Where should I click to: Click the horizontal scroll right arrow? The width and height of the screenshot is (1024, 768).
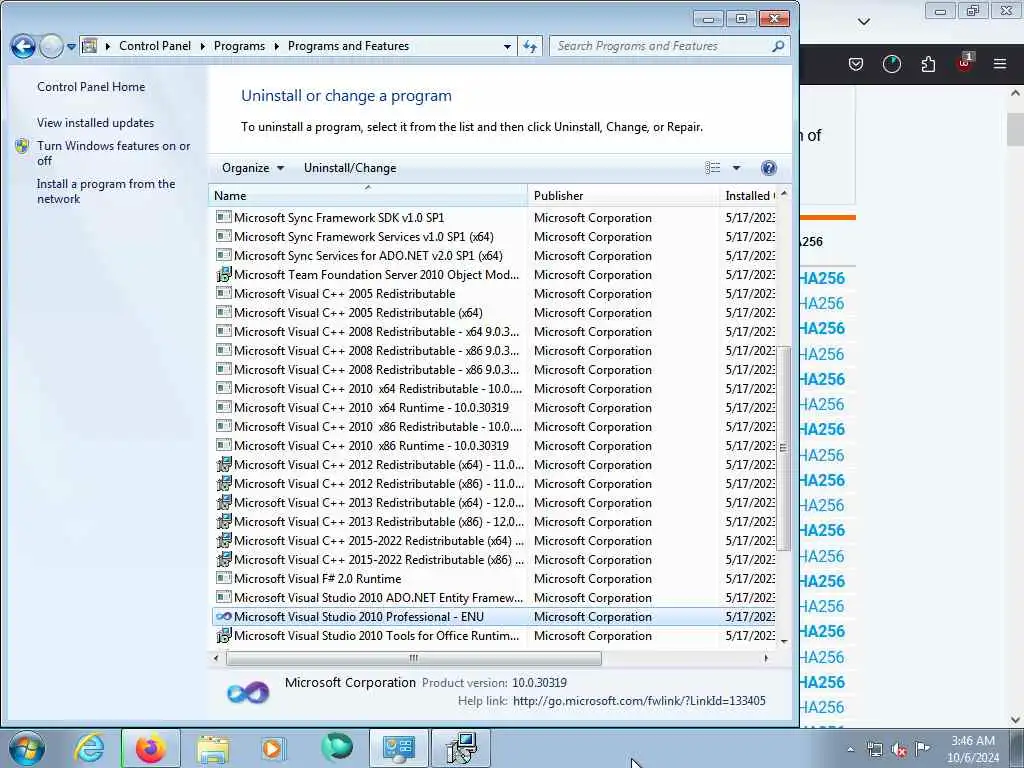click(766, 658)
